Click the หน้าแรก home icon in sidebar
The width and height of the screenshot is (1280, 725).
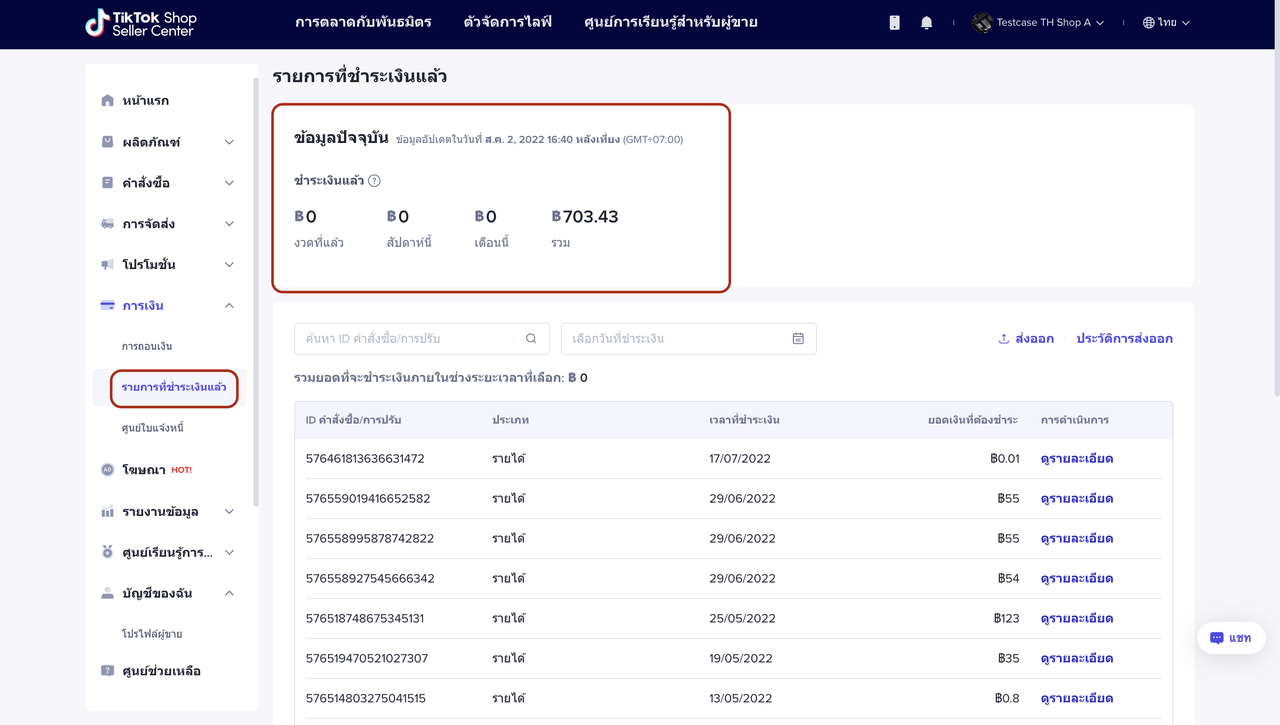[x=108, y=101]
